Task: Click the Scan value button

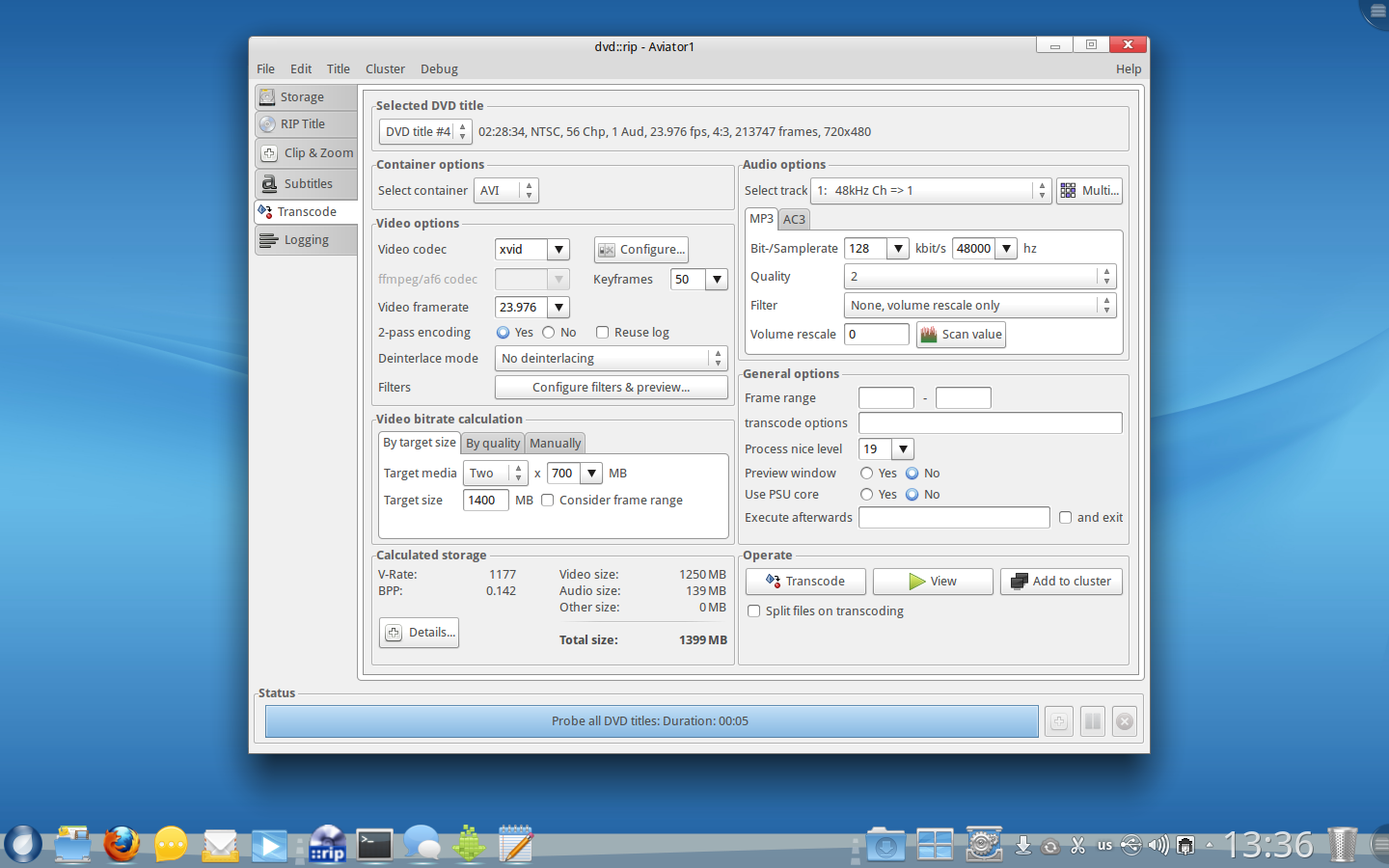Action: (x=961, y=335)
